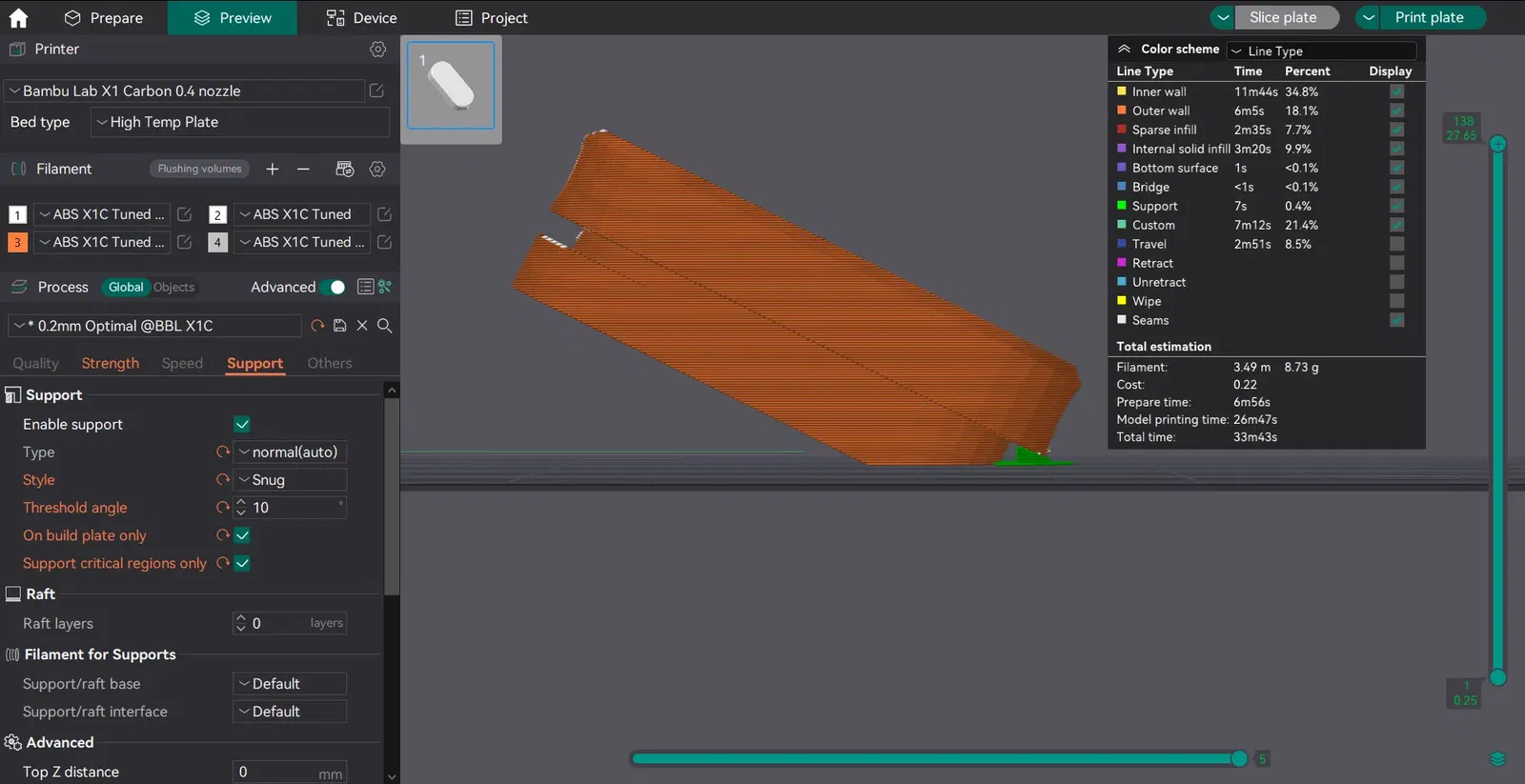This screenshot has height=784, width=1525.
Task: Click the layers icon below vertical slider
Action: point(1497,759)
